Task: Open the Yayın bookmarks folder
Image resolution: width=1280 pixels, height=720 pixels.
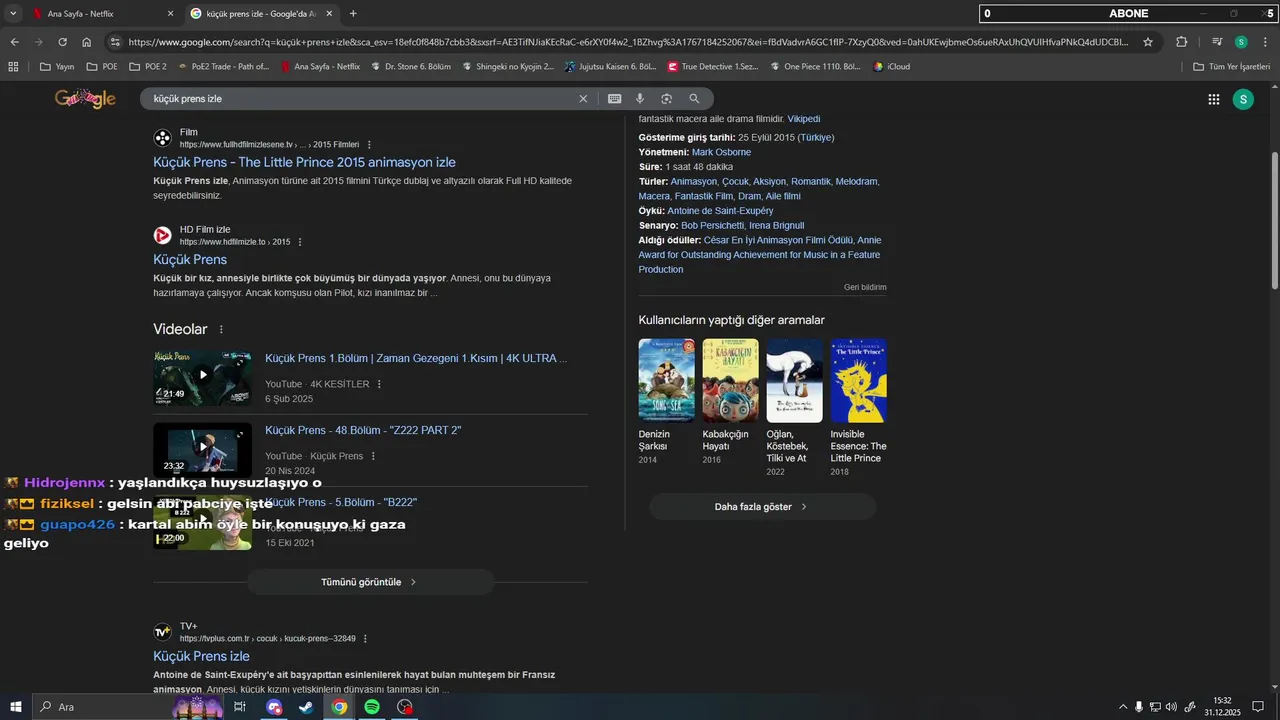Action: pyautogui.click(x=58, y=67)
